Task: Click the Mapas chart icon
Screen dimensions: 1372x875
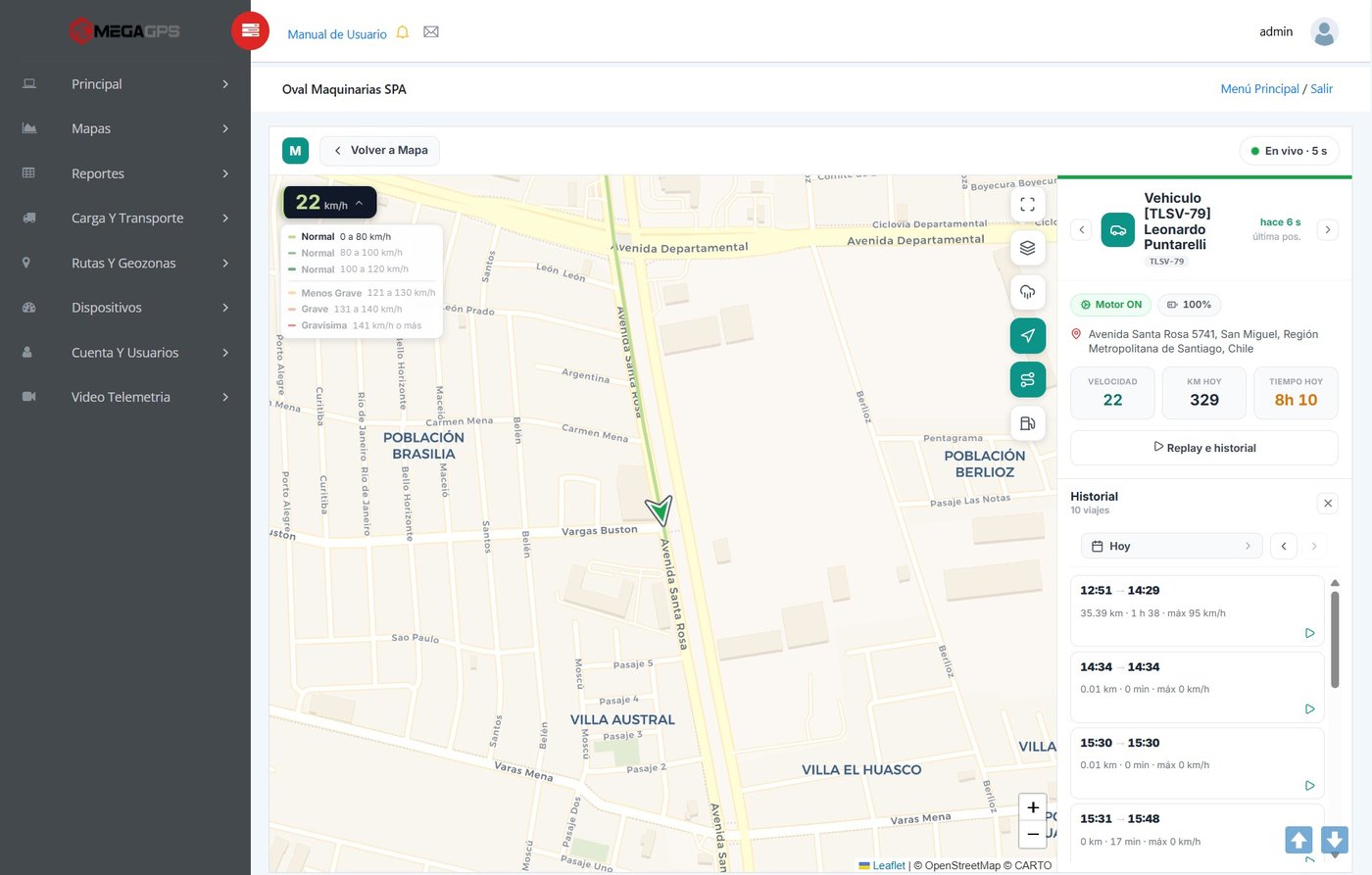Action: coord(29,128)
